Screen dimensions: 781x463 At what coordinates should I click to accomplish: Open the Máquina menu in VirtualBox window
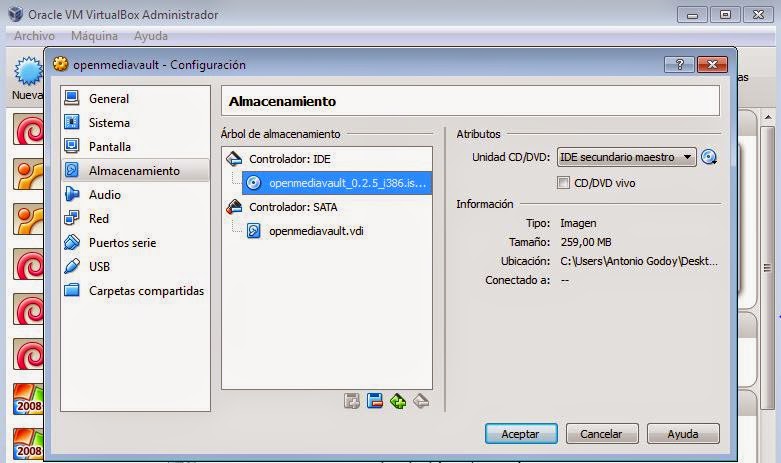(x=94, y=36)
